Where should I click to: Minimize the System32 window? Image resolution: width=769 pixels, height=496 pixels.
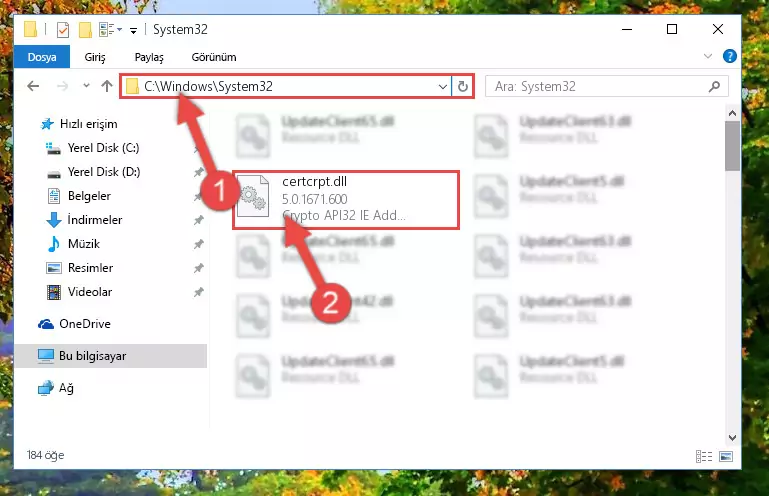pos(627,29)
